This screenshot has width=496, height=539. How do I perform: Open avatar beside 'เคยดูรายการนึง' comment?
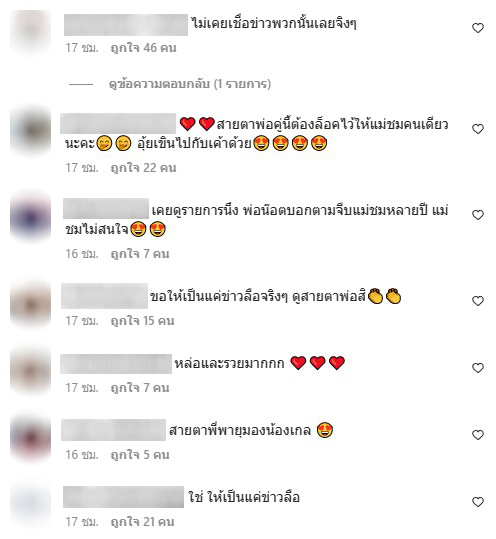(x=31, y=217)
